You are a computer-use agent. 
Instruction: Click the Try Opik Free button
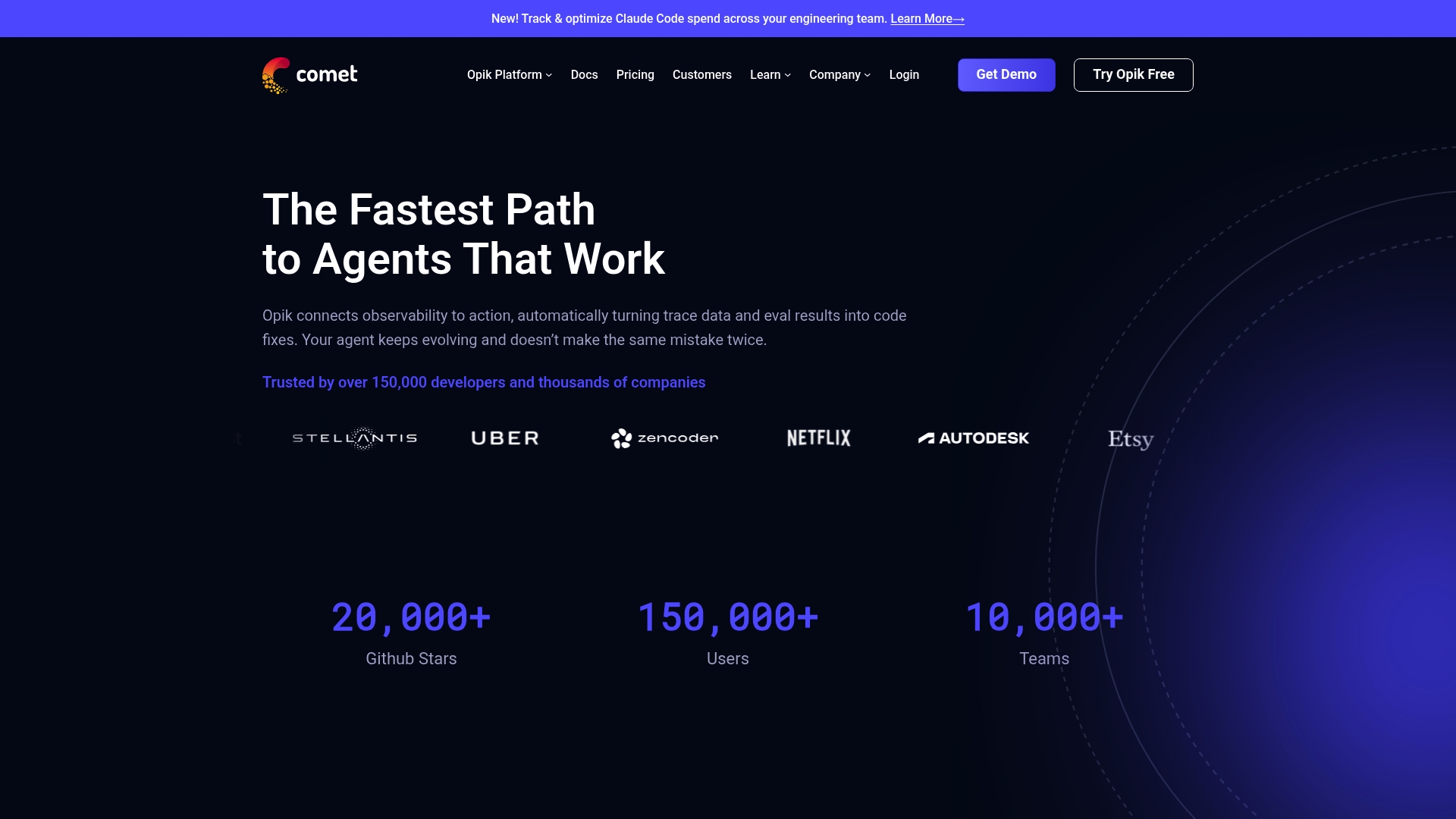[1134, 75]
